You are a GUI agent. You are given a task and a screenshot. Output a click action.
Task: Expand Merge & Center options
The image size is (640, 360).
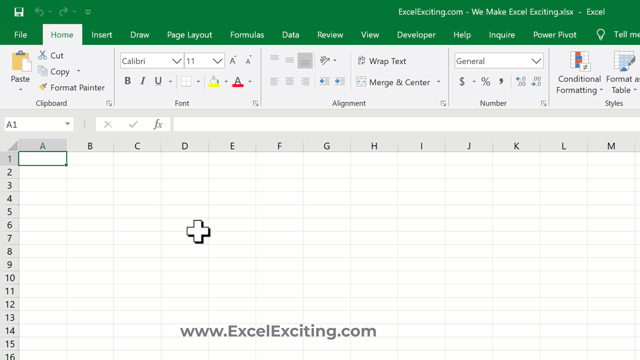[439, 82]
